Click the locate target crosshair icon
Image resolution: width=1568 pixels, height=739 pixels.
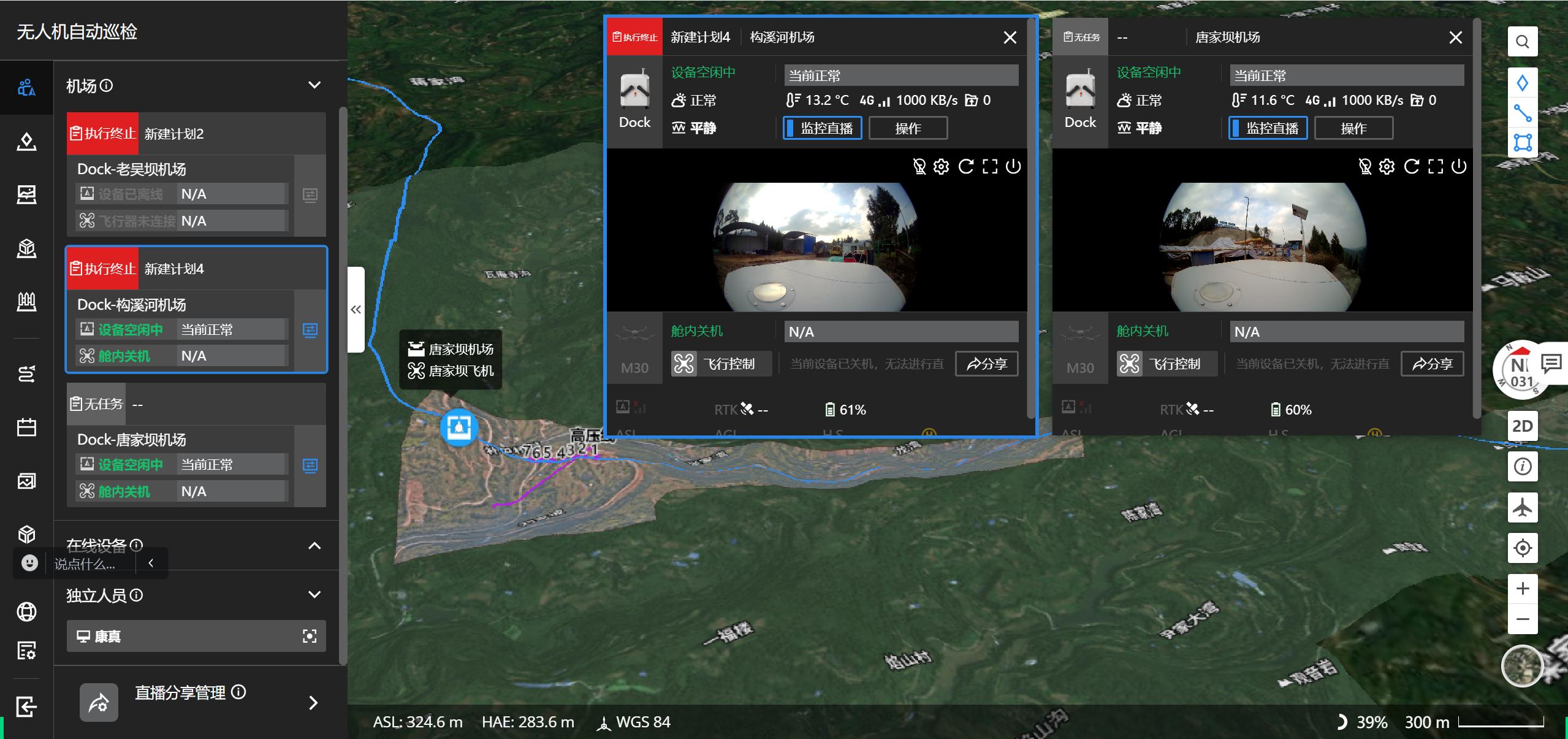1522,548
